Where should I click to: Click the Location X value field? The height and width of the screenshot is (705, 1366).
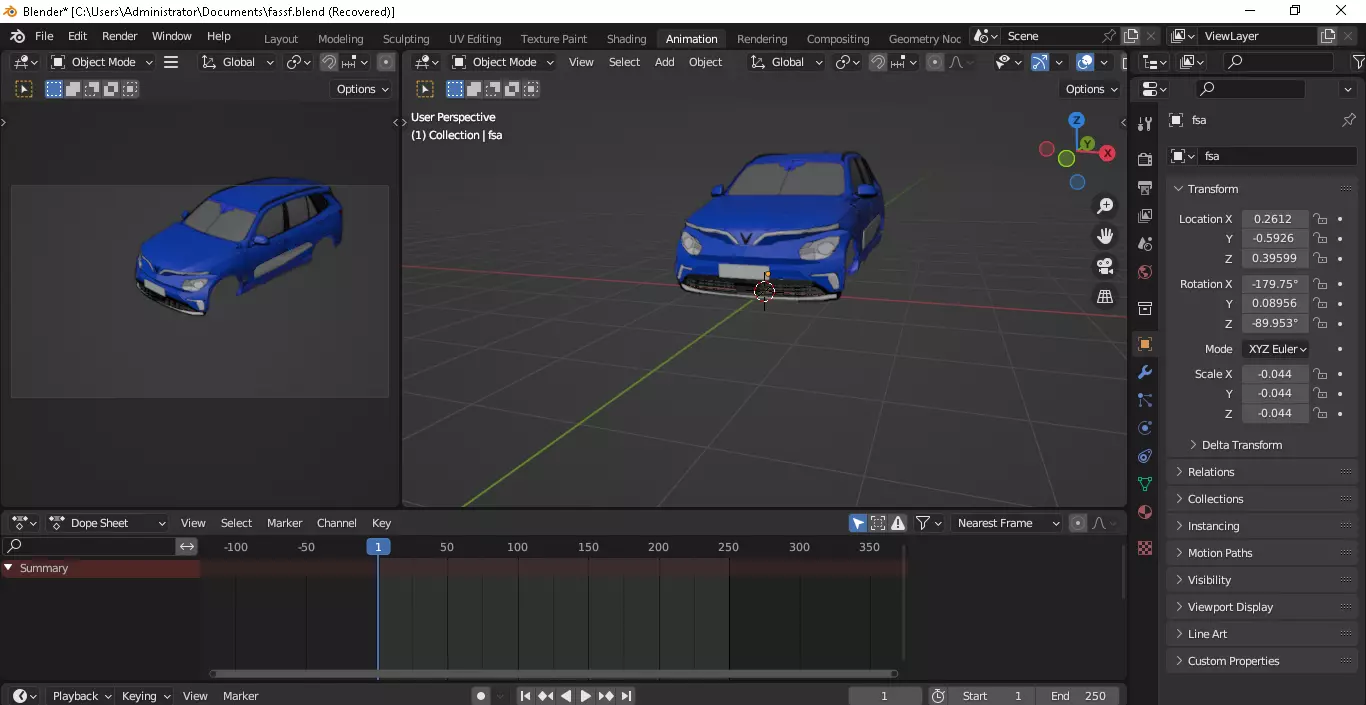point(1275,219)
